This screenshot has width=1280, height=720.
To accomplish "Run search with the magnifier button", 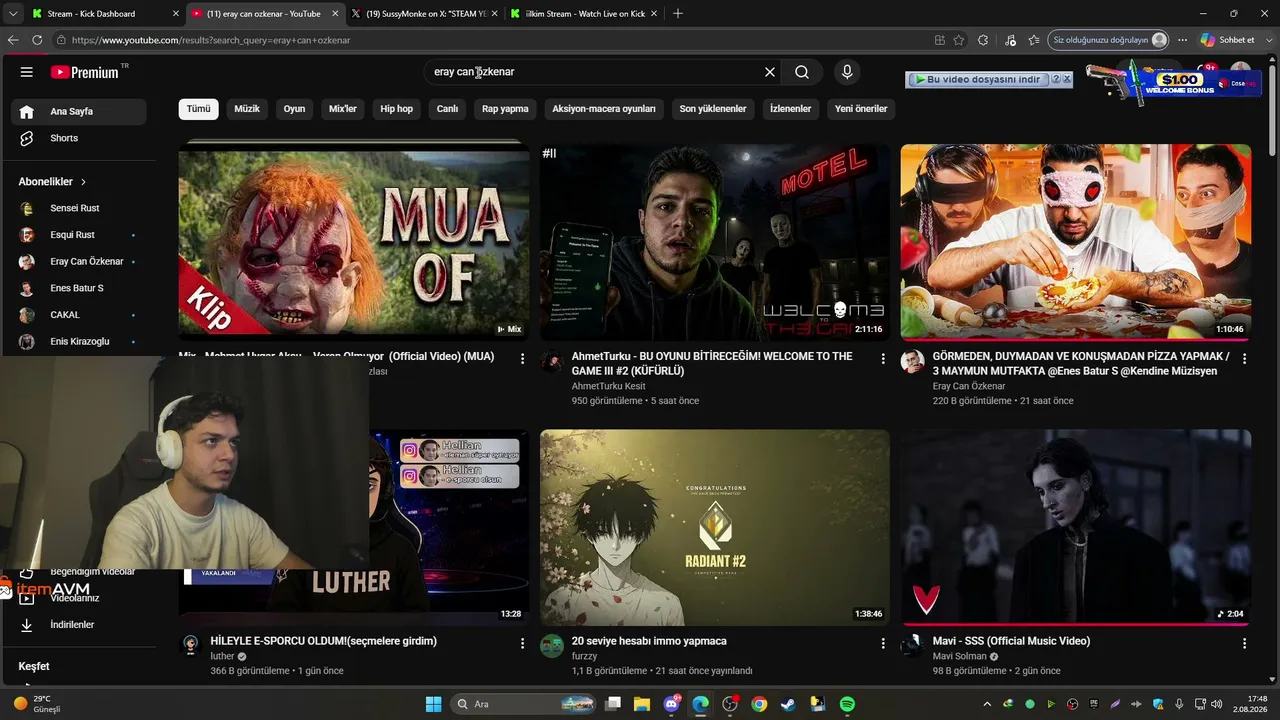I will tap(802, 72).
